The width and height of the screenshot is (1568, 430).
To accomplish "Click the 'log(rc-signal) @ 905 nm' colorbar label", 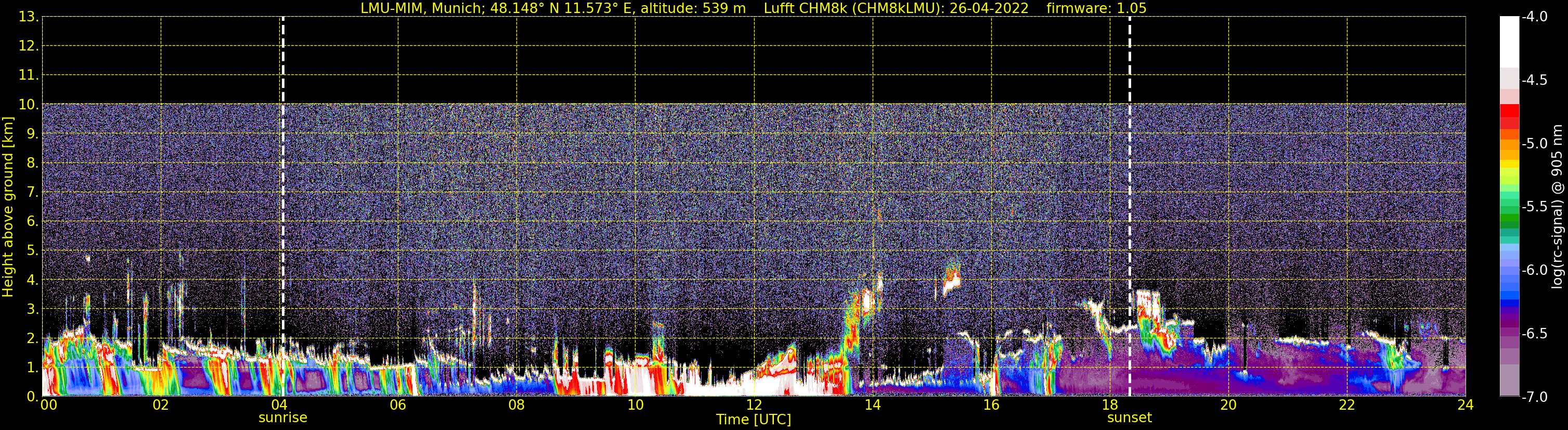I will pos(1558,207).
